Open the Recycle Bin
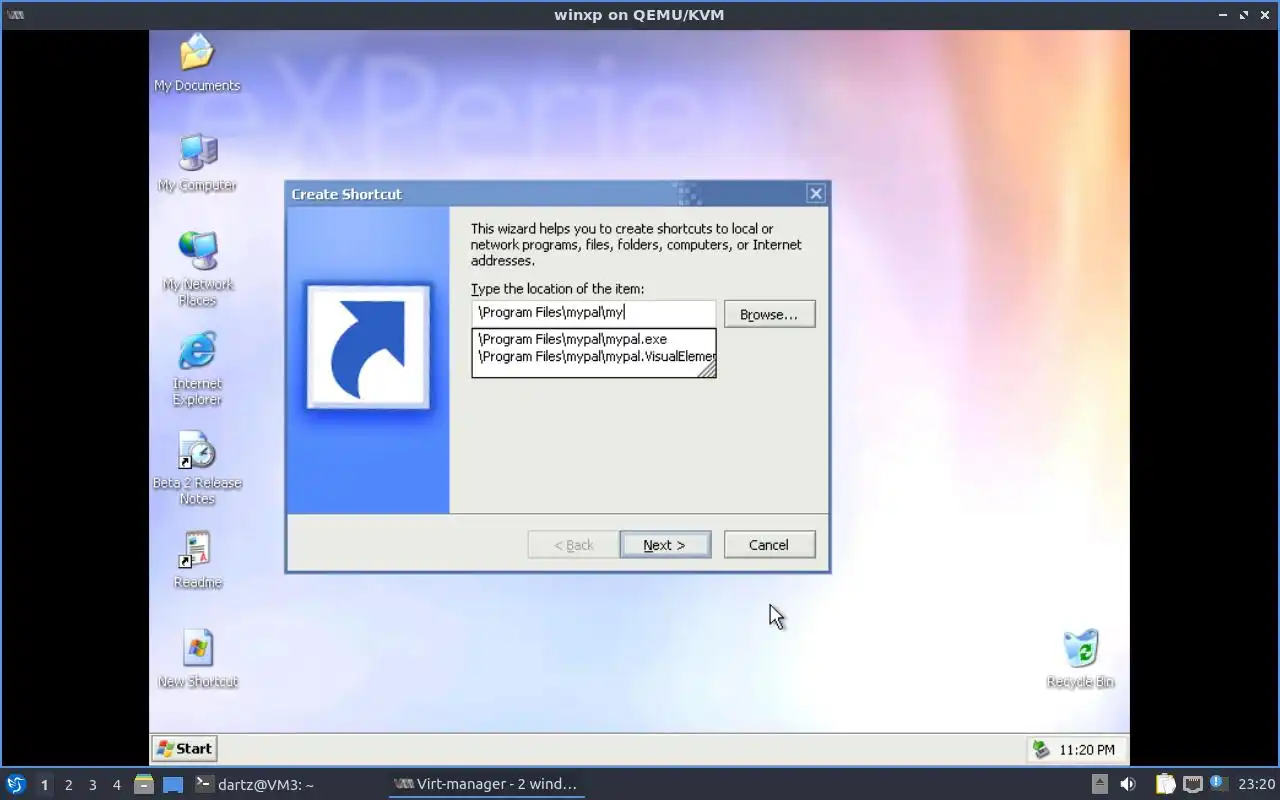This screenshot has width=1280, height=800. pos(1080,659)
